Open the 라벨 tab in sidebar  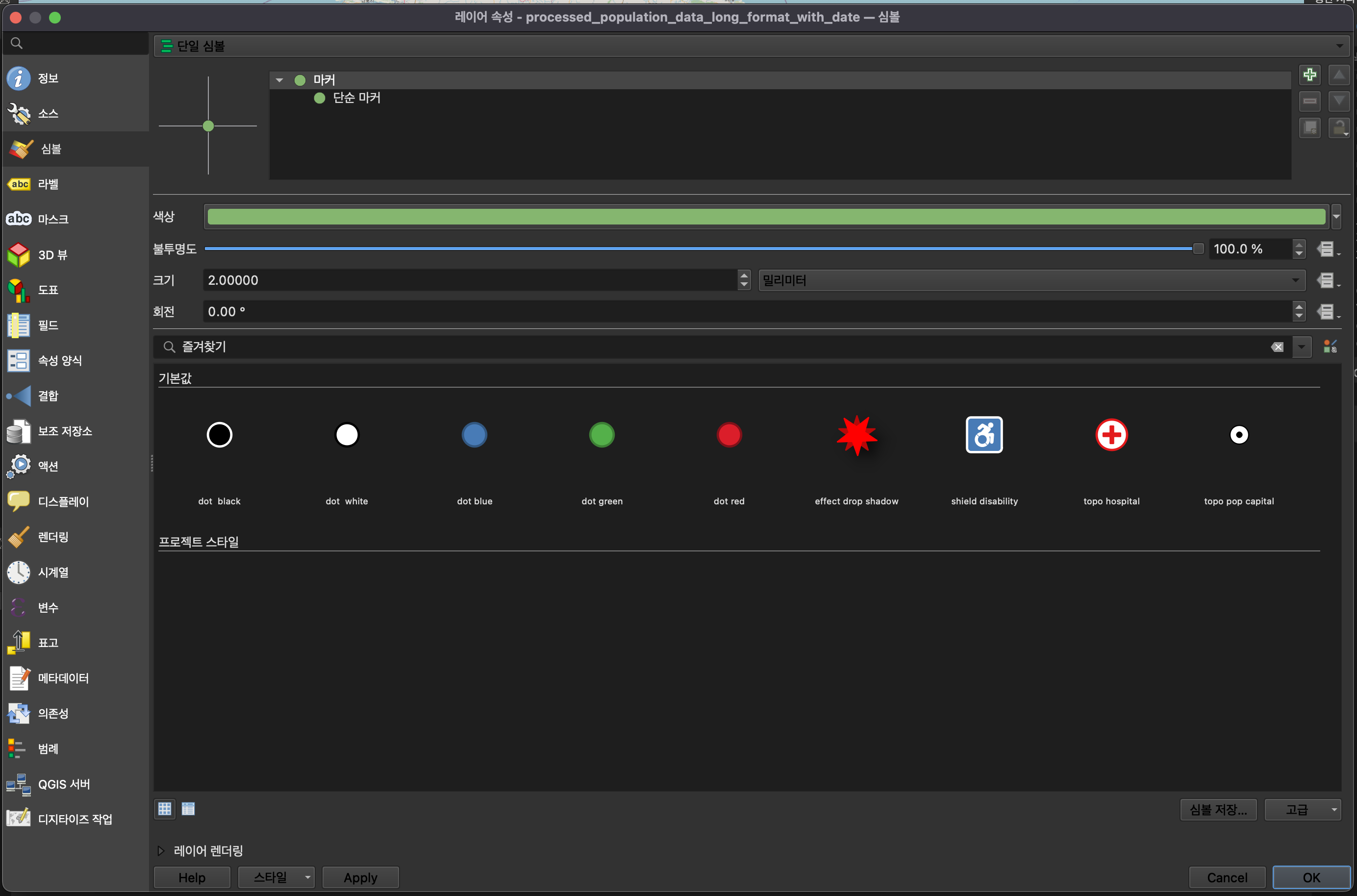[48, 184]
